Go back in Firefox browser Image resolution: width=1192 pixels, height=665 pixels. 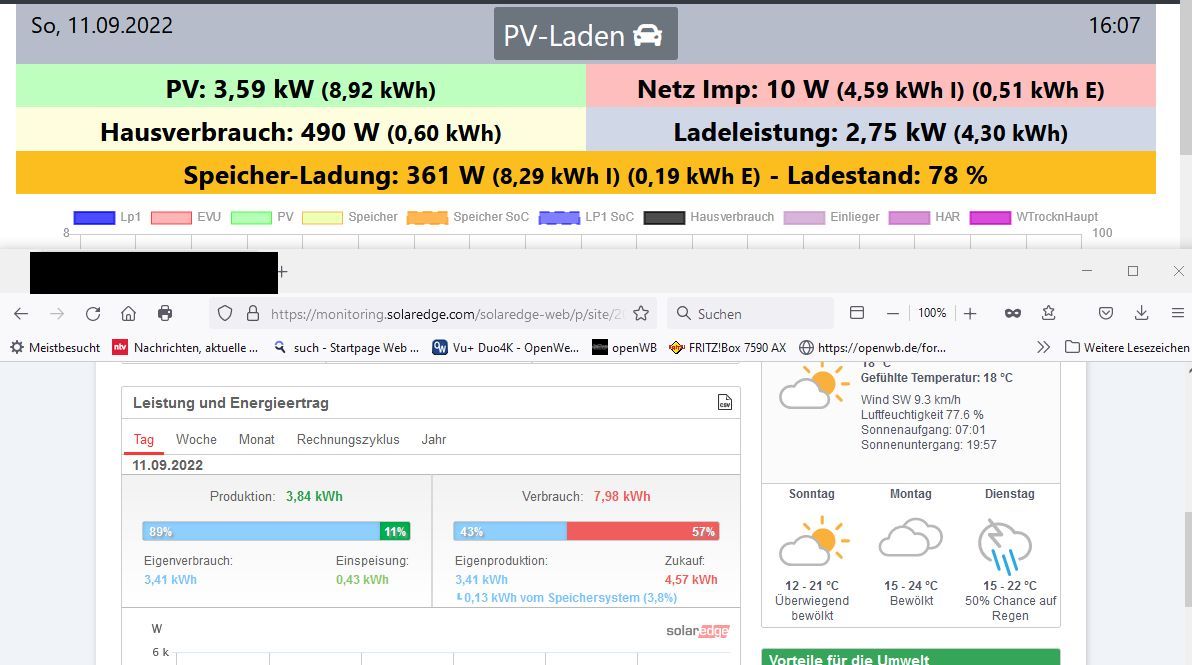point(21,314)
